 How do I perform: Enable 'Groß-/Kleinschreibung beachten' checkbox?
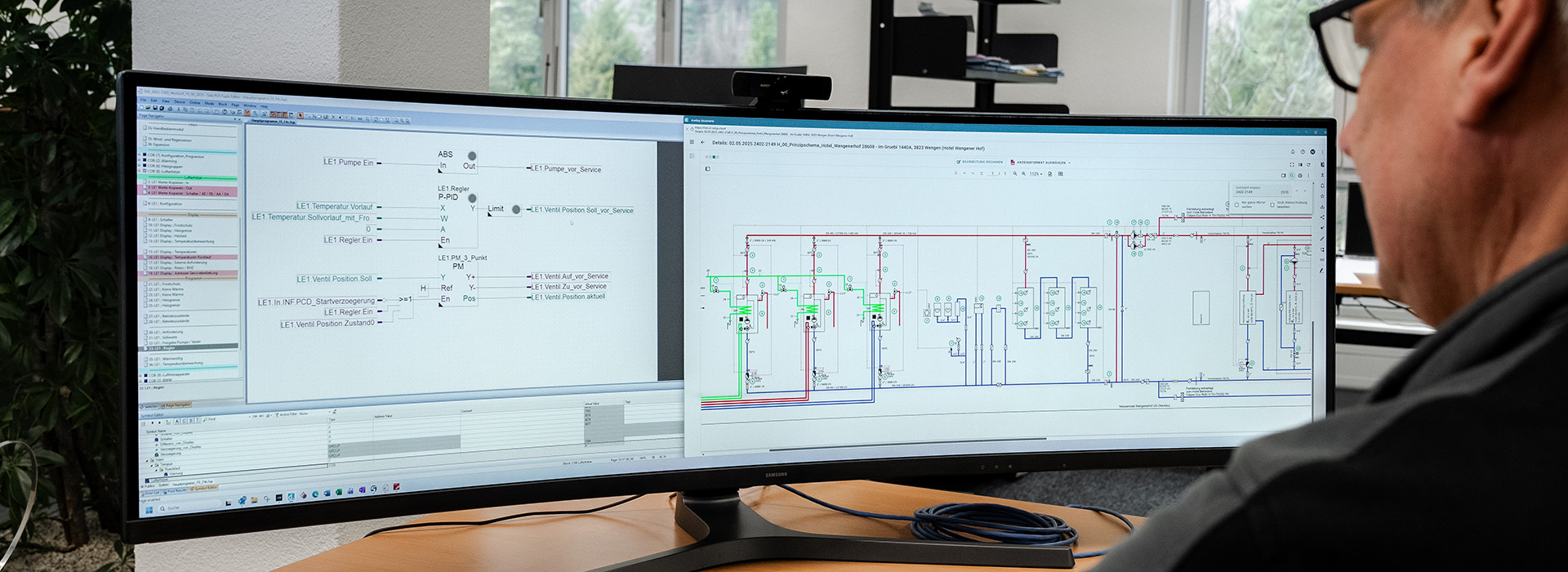point(1272,205)
